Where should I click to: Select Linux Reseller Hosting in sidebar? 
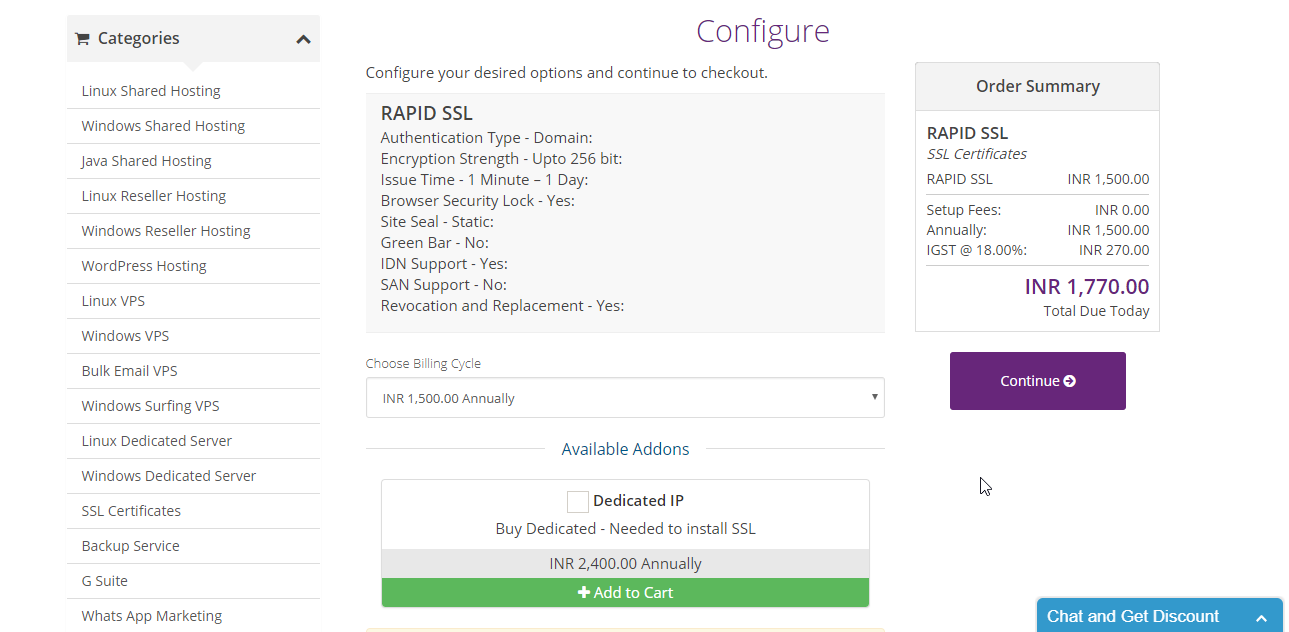(x=154, y=196)
